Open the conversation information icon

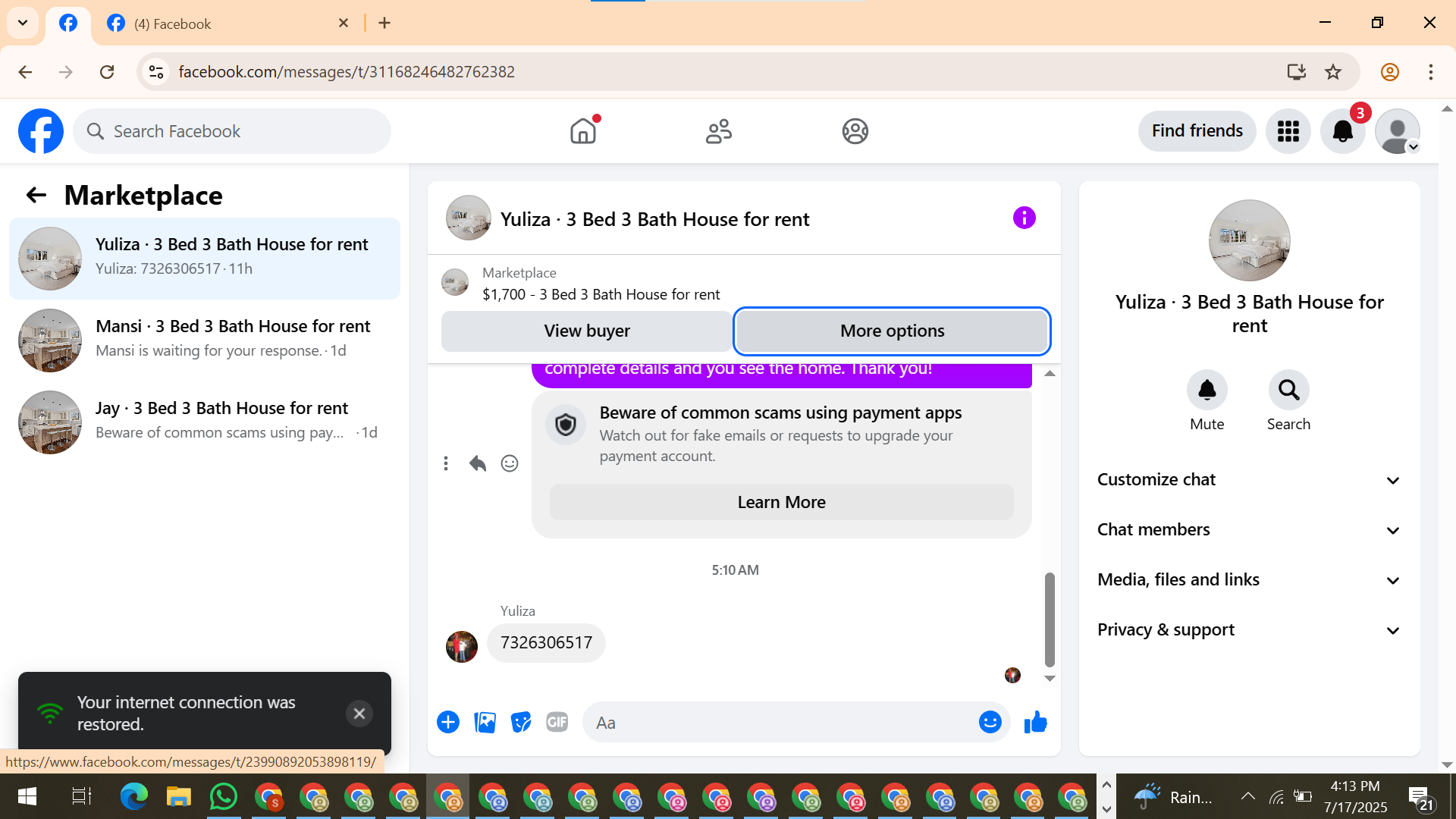1024,218
